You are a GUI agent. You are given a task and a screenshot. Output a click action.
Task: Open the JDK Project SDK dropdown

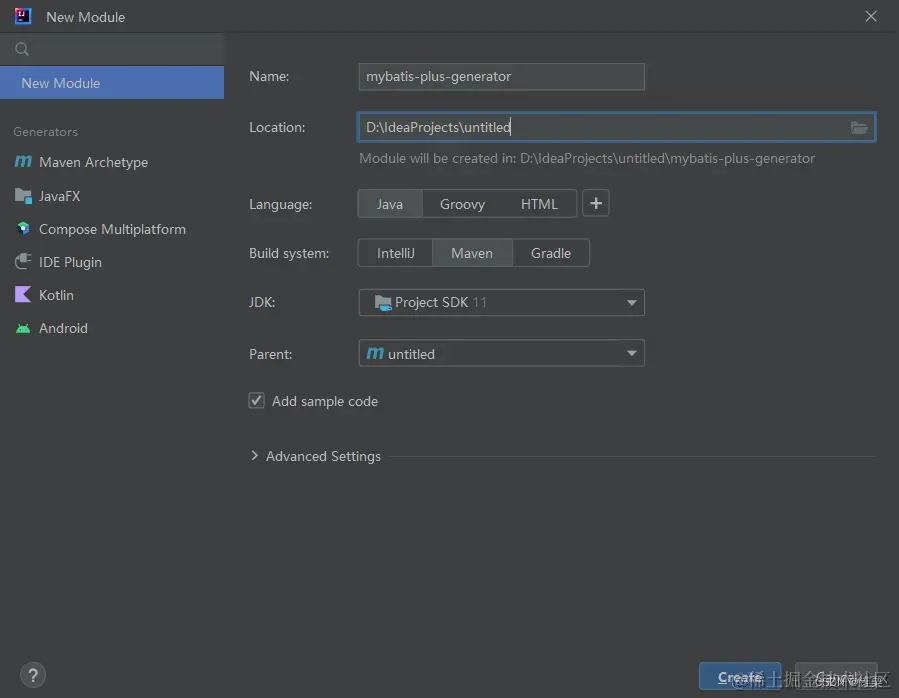pos(501,302)
